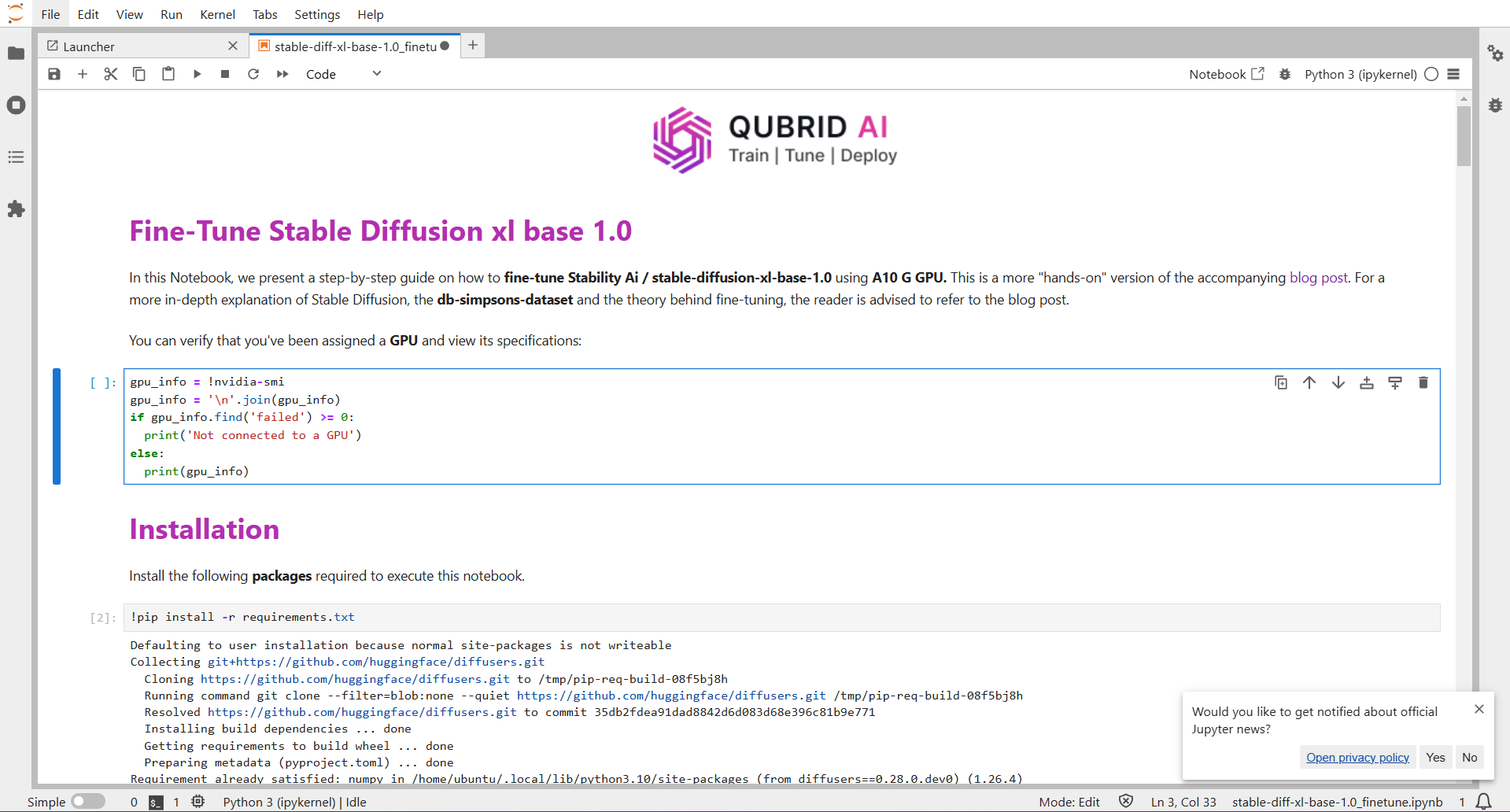
Task: Decline Jupyter news with No button
Action: click(x=1470, y=758)
